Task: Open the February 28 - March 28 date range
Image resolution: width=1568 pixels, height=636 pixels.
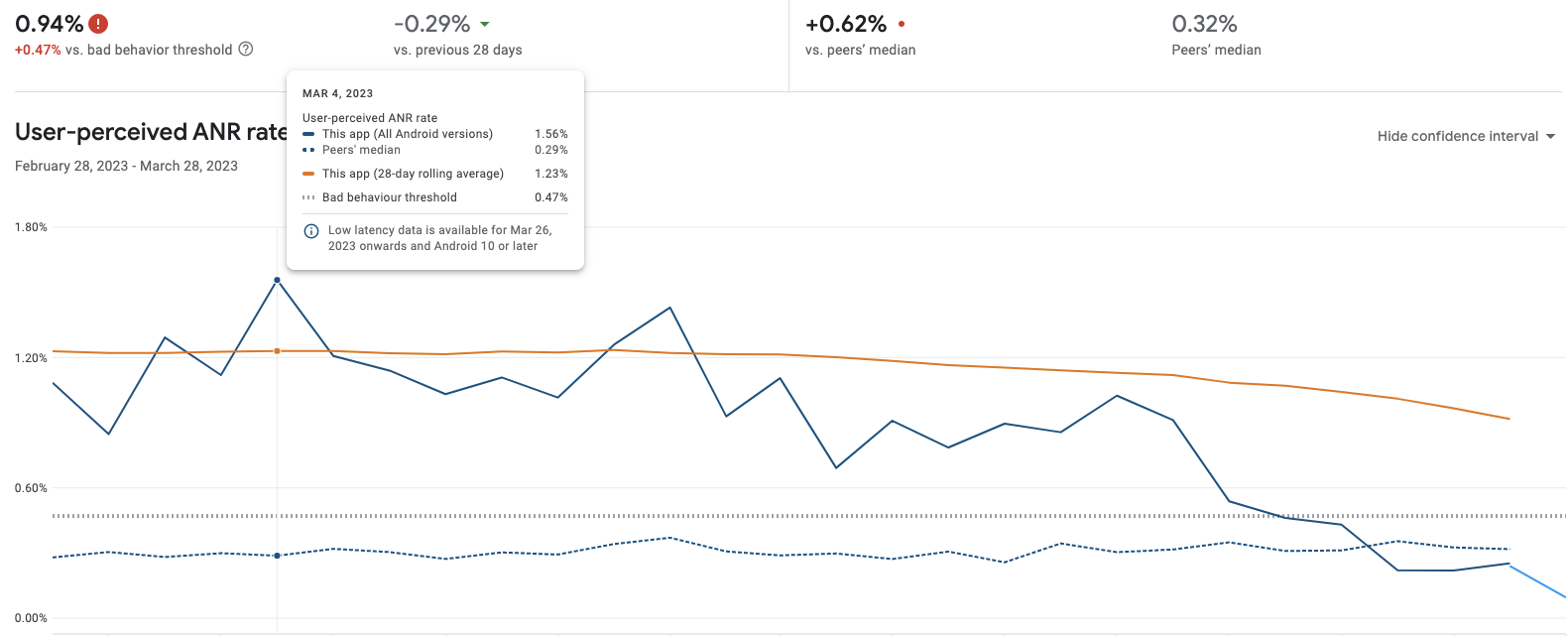Action: pyautogui.click(x=125, y=166)
